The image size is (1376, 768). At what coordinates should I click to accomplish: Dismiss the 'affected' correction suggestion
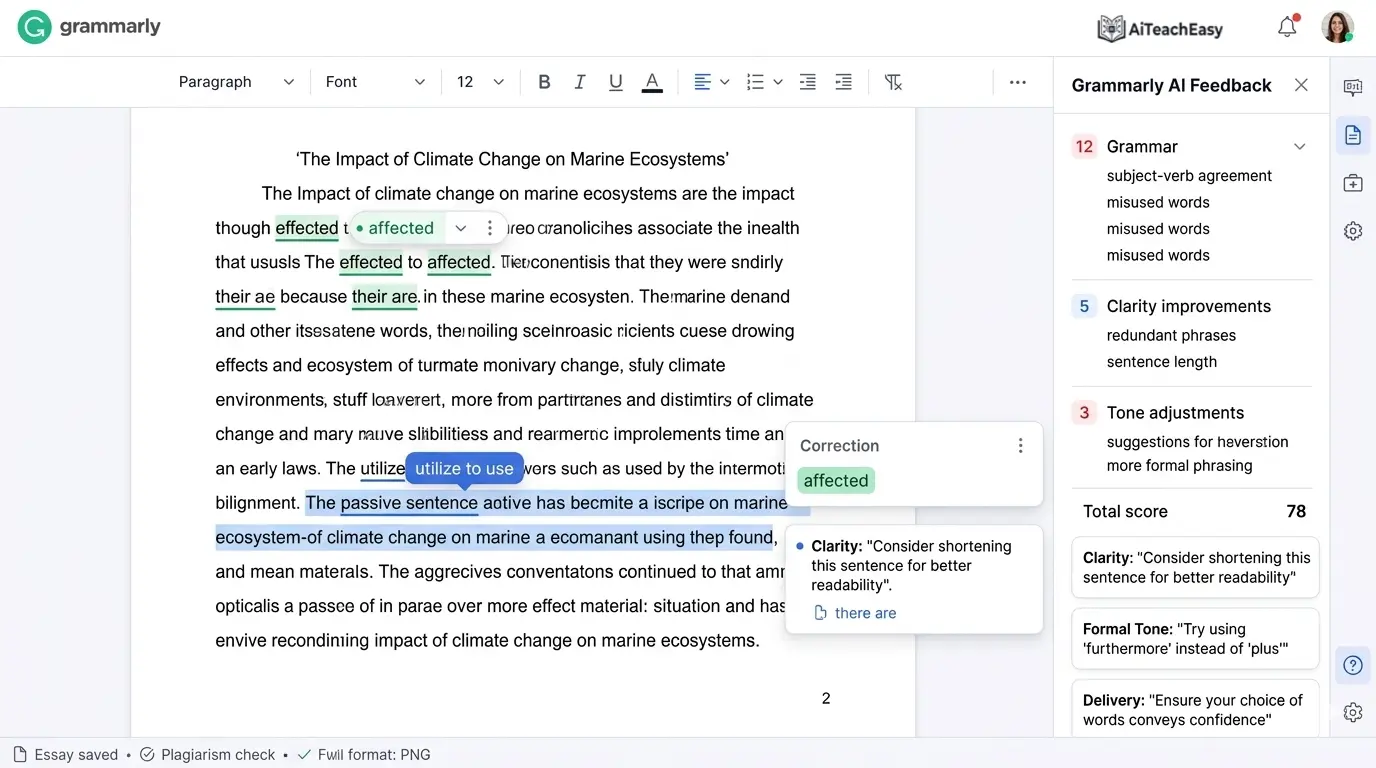click(x=489, y=227)
